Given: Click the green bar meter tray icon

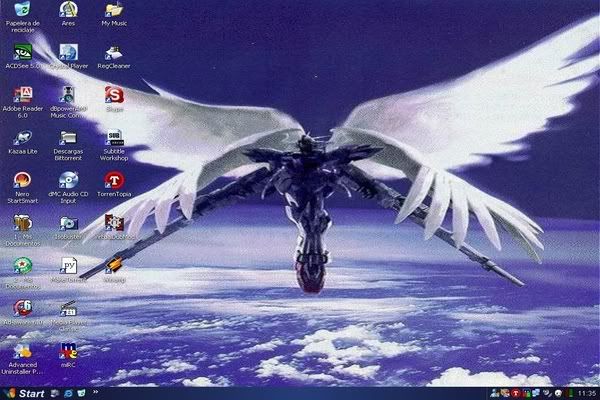Looking at the screenshot, I should 571,393.
